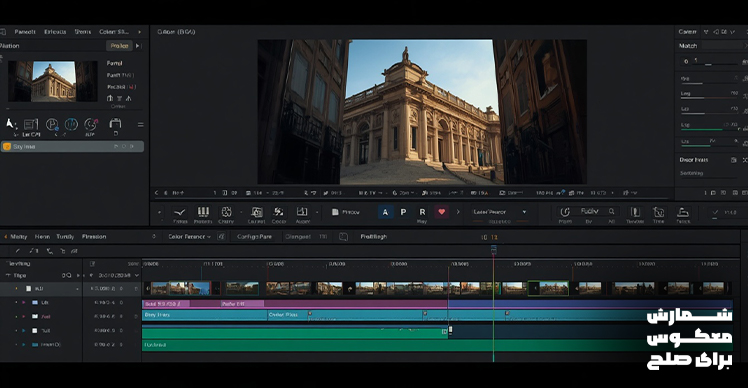Click the page icon beside the Preview label
The height and width of the screenshot is (388, 748).
[x=335, y=212]
